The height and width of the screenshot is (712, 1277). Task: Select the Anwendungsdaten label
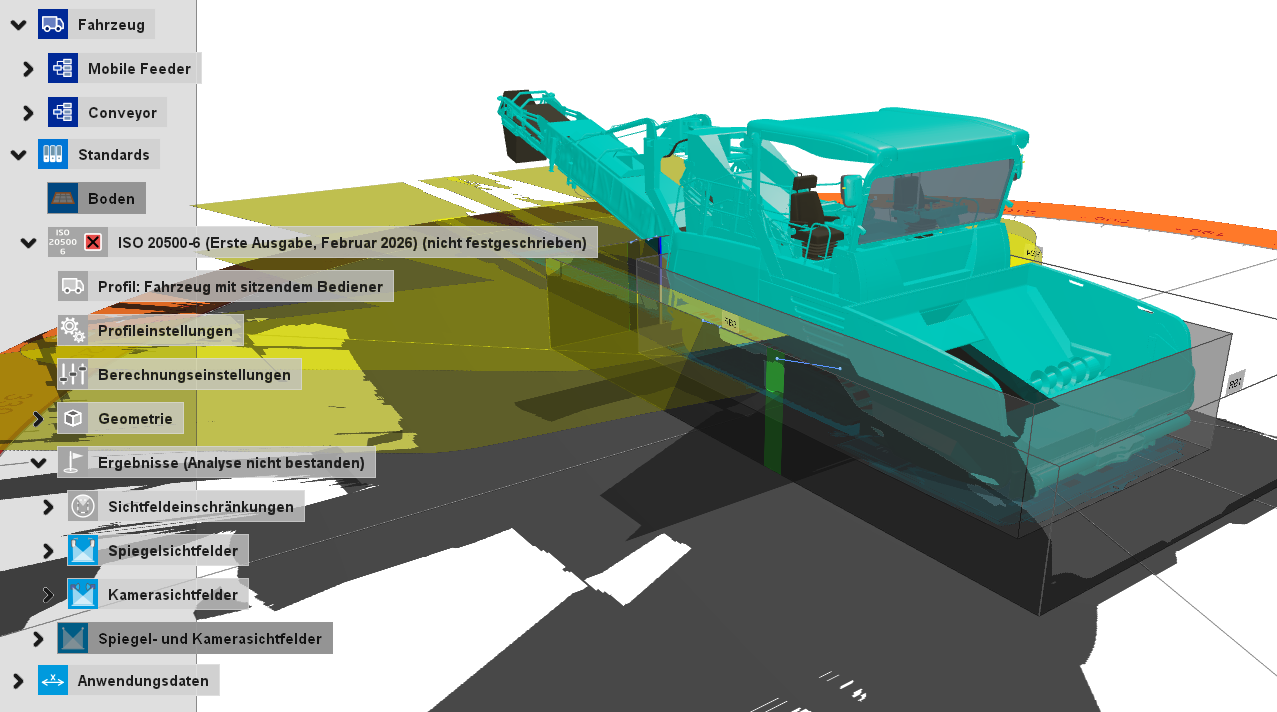143,680
